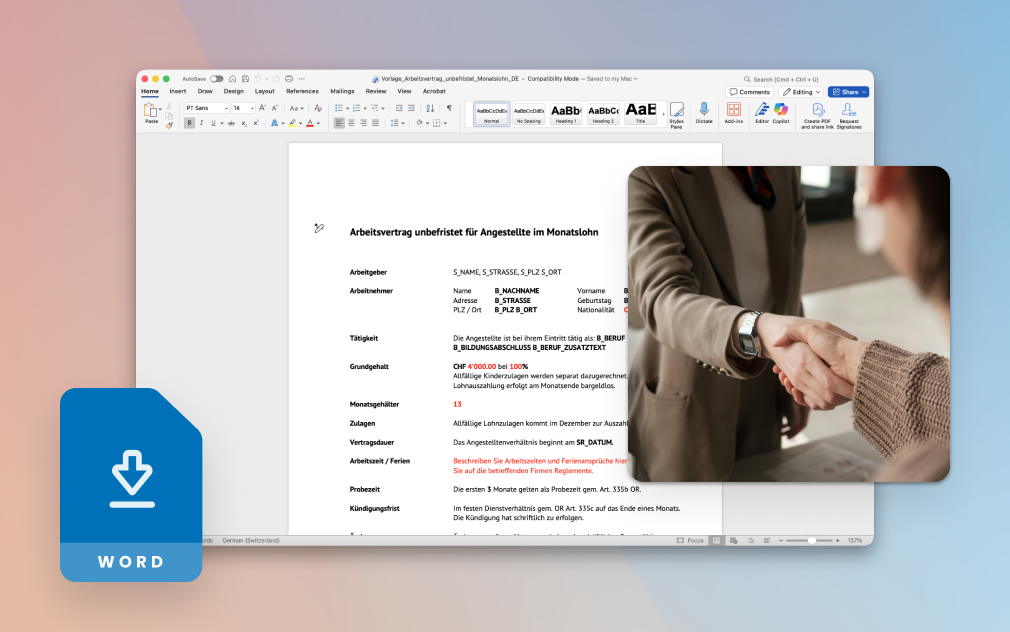Image resolution: width=1010 pixels, height=632 pixels.
Task: Apply the Title style
Action: (640, 113)
